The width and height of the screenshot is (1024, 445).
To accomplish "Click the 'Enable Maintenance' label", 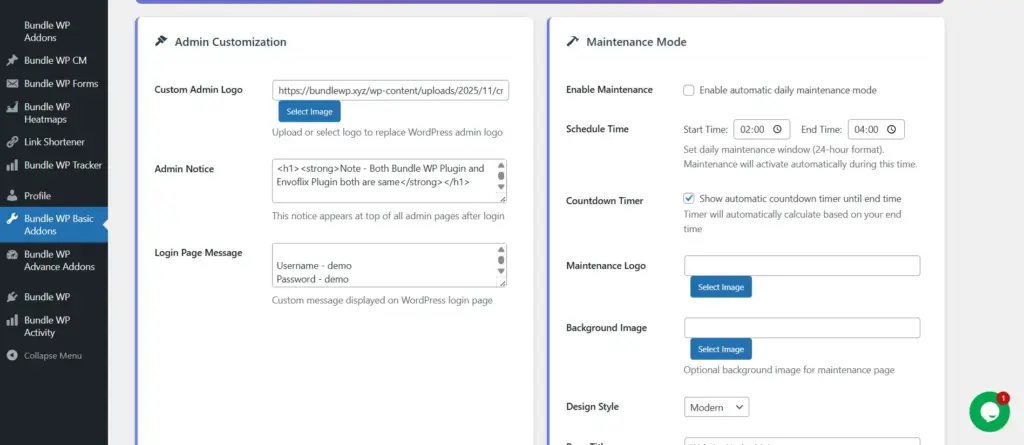I will (x=609, y=90).
